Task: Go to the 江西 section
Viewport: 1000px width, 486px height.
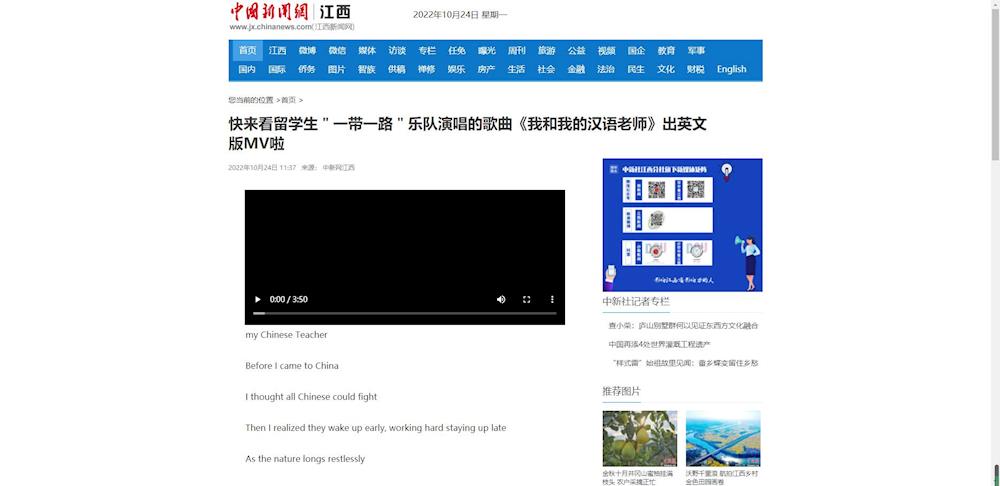Action: (277, 51)
